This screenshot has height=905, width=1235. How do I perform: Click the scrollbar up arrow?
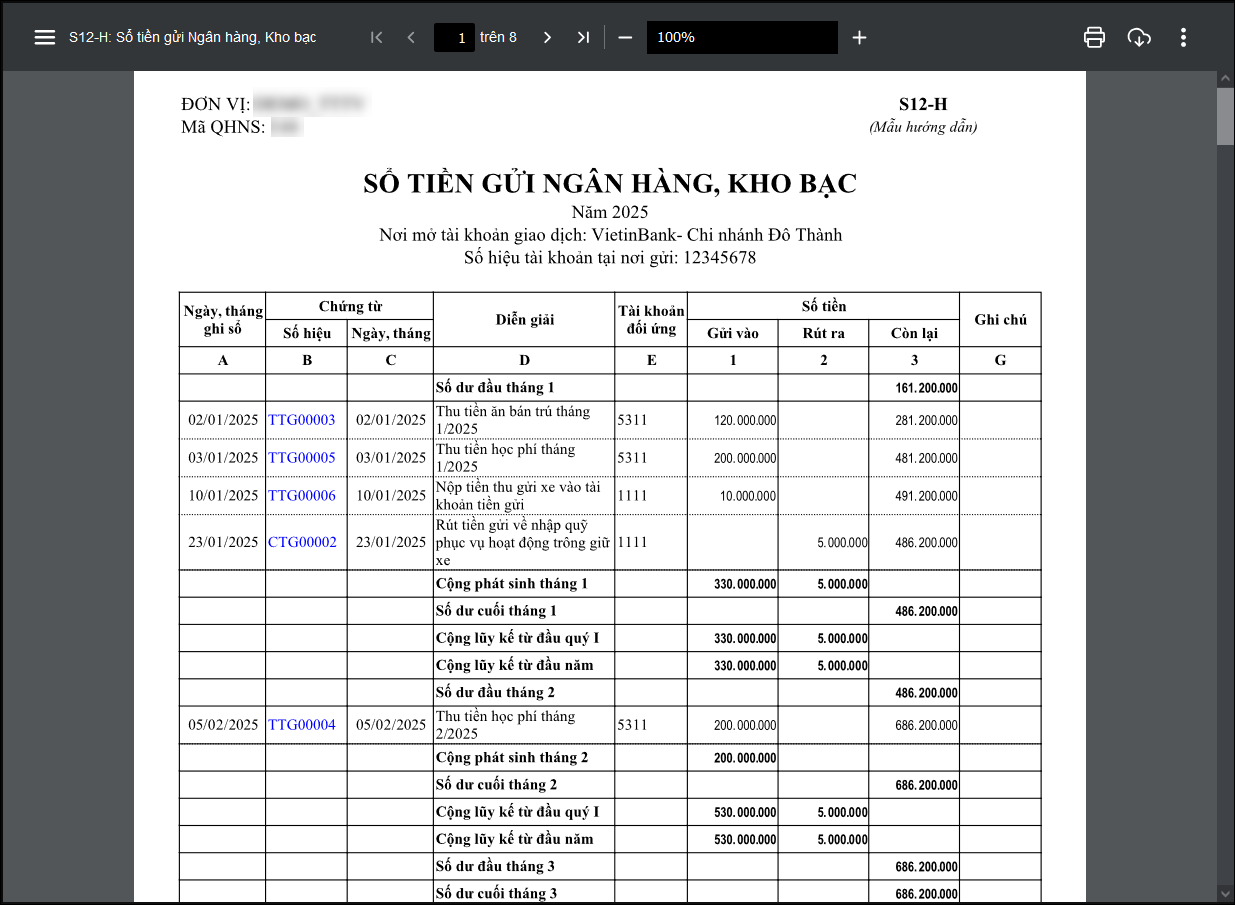point(1225,78)
